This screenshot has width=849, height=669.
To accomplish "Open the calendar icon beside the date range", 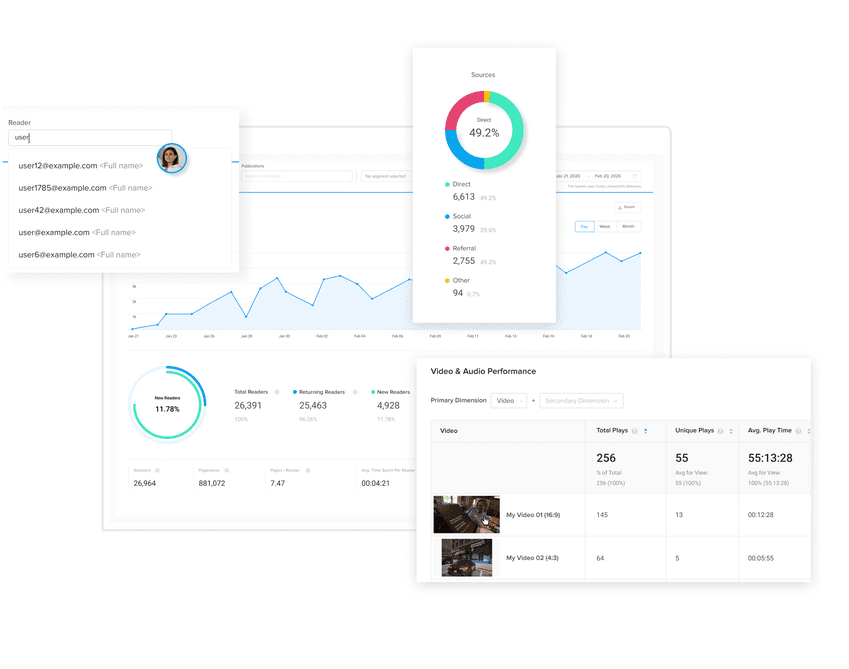I will click(635, 177).
